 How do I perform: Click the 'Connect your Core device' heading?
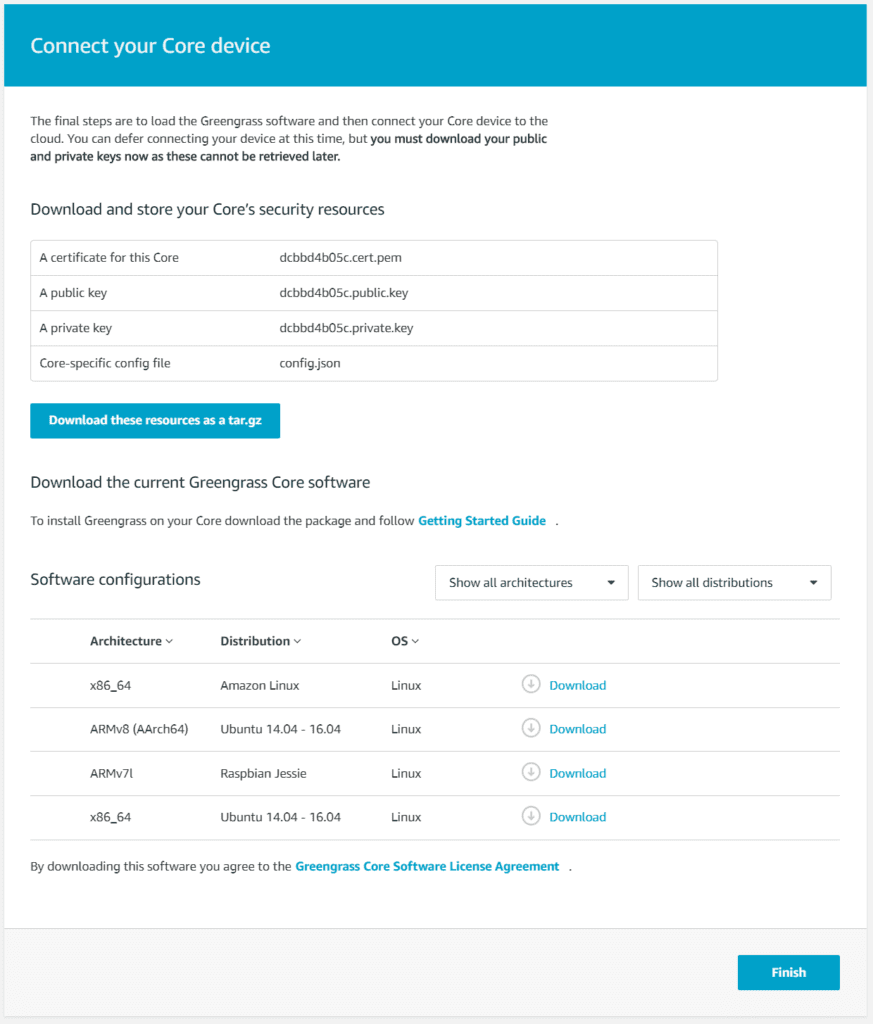pos(150,46)
